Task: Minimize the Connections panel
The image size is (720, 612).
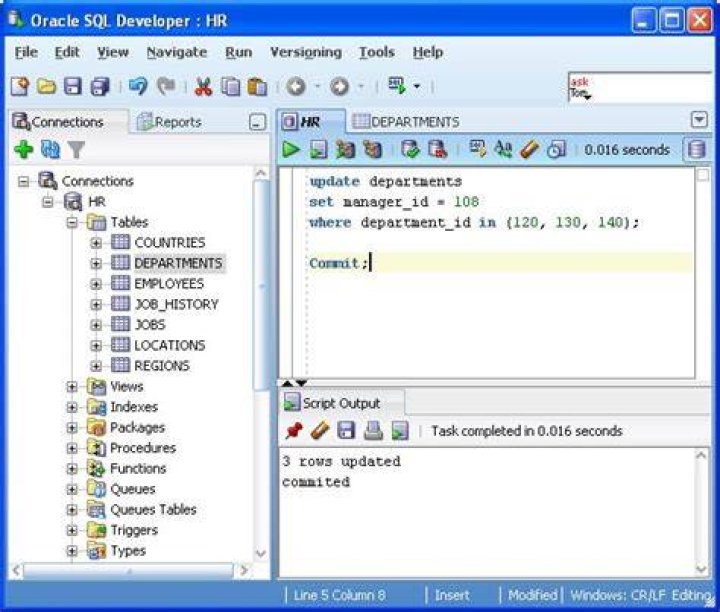Action: tap(257, 123)
